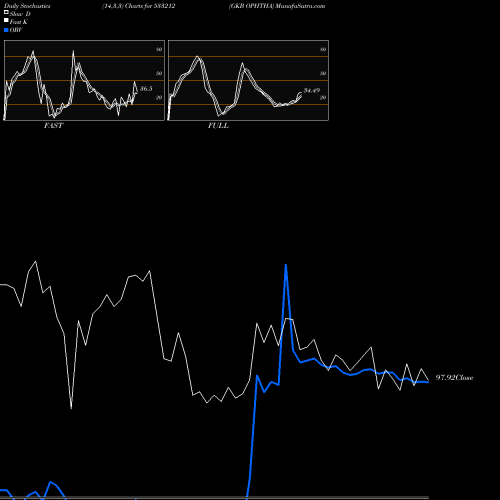Click the 34.49 value on FULL chart
The width and height of the screenshot is (500, 500).
[x=312, y=90]
